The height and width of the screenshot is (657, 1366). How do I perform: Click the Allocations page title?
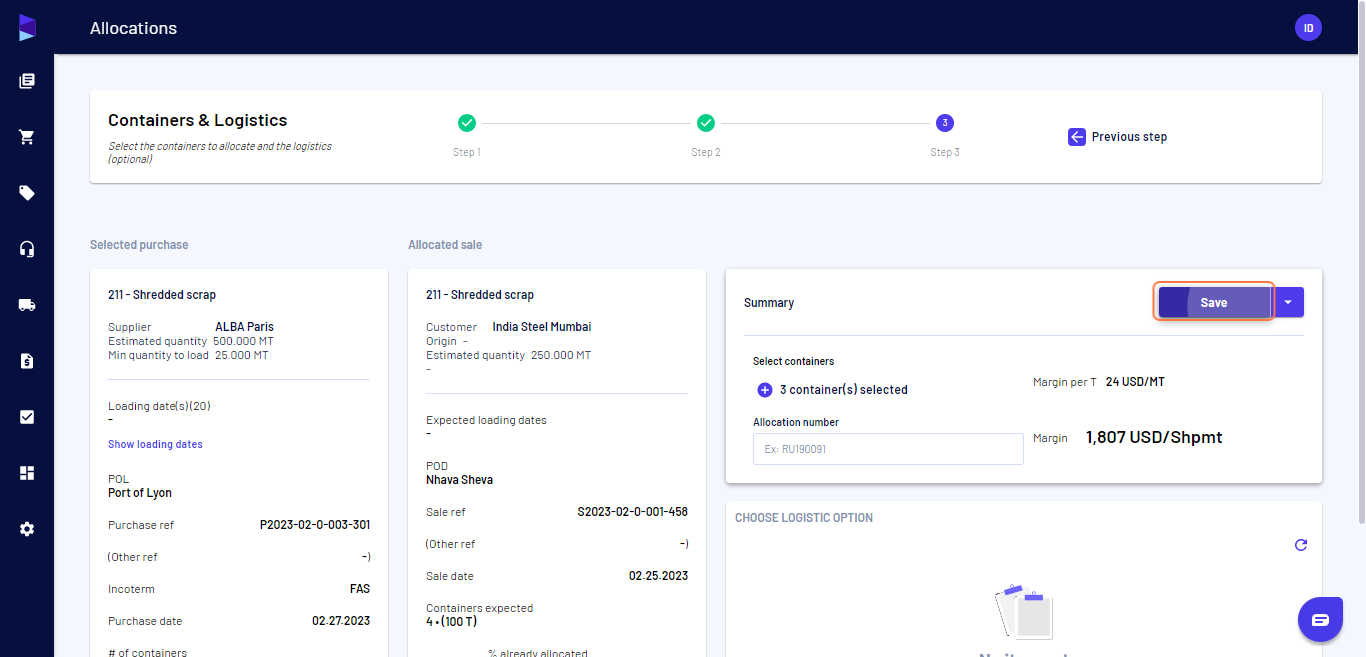pos(133,28)
